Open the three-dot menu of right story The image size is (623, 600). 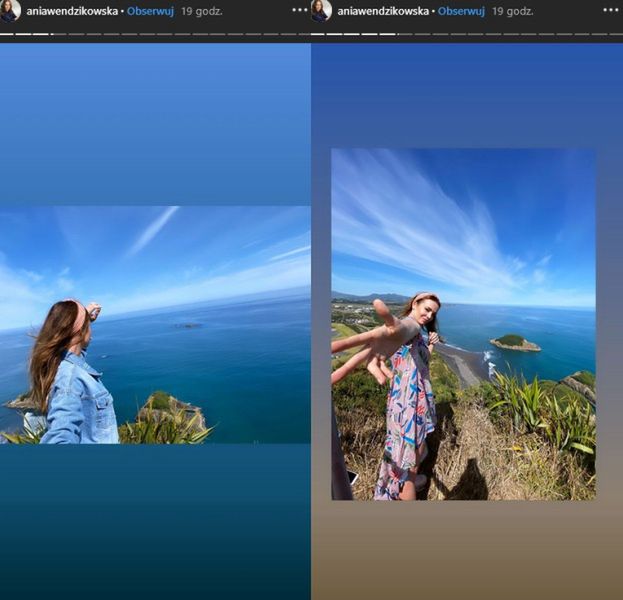[611, 10]
